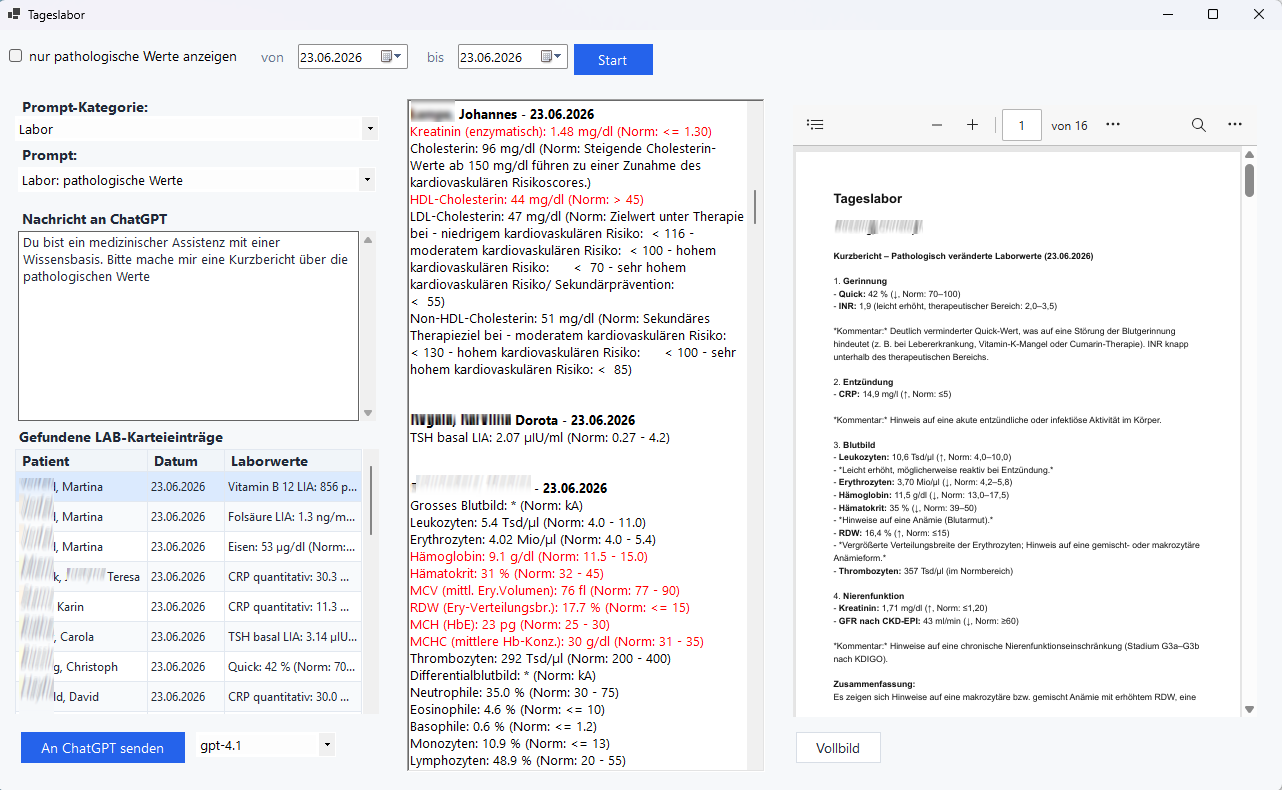Click the red 'RDW (Ery-Verteilungsbr.): 17.7 %' line
The image size is (1282, 790).
pyautogui.click(x=550, y=607)
